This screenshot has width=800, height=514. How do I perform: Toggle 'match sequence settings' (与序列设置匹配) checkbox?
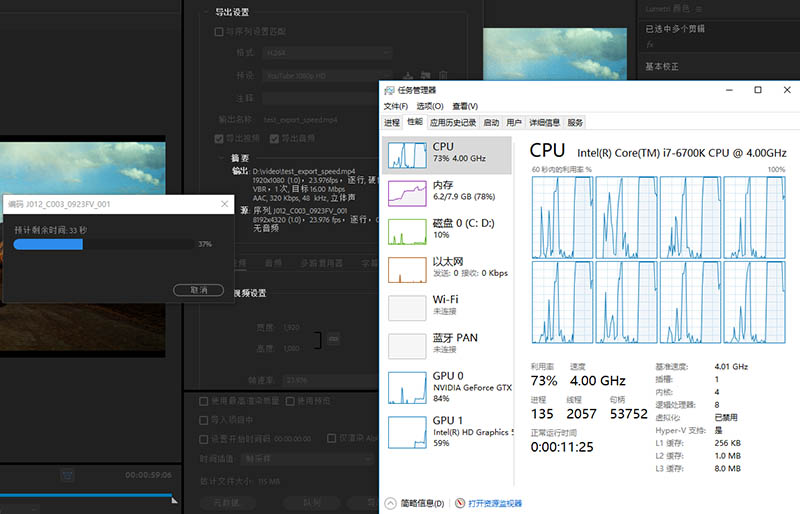click(219, 32)
